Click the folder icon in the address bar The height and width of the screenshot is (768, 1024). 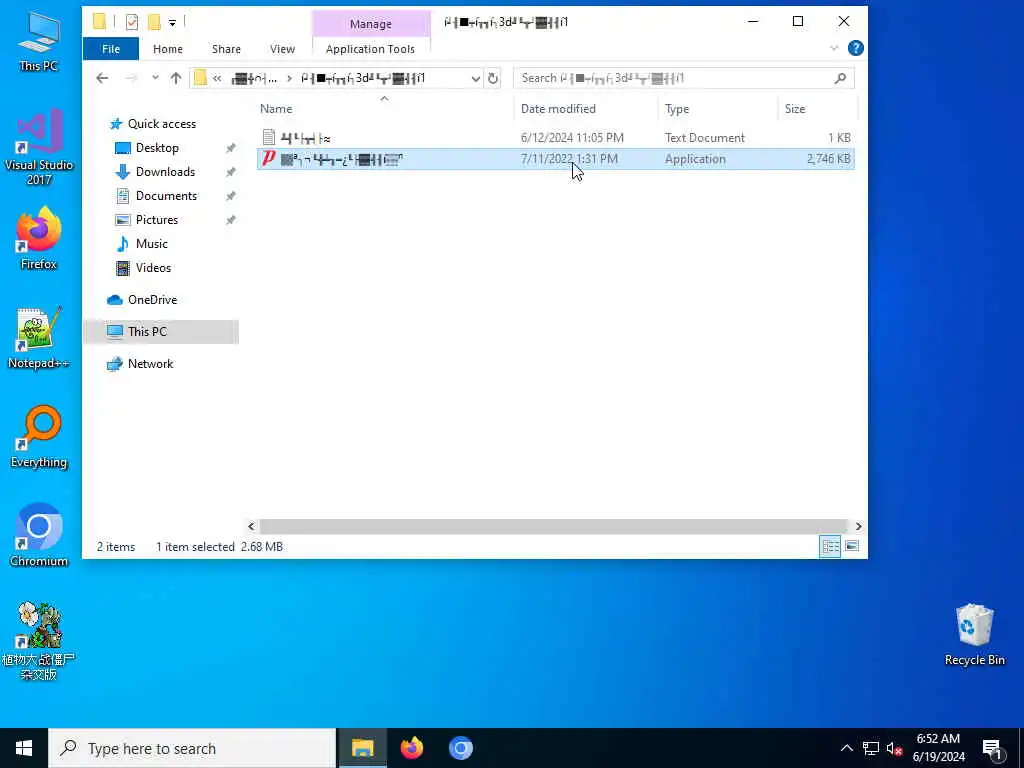(x=200, y=78)
